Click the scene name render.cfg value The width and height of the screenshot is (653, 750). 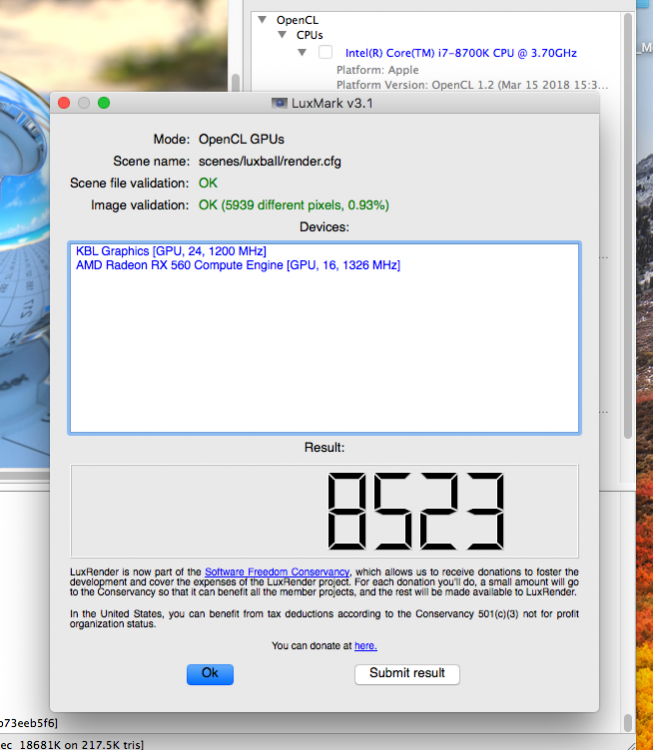coord(270,161)
